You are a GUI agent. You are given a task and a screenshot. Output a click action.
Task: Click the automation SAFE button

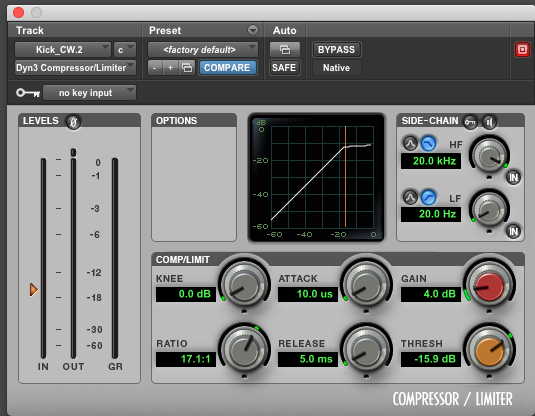pyautogui.click(x=284, y=68)
